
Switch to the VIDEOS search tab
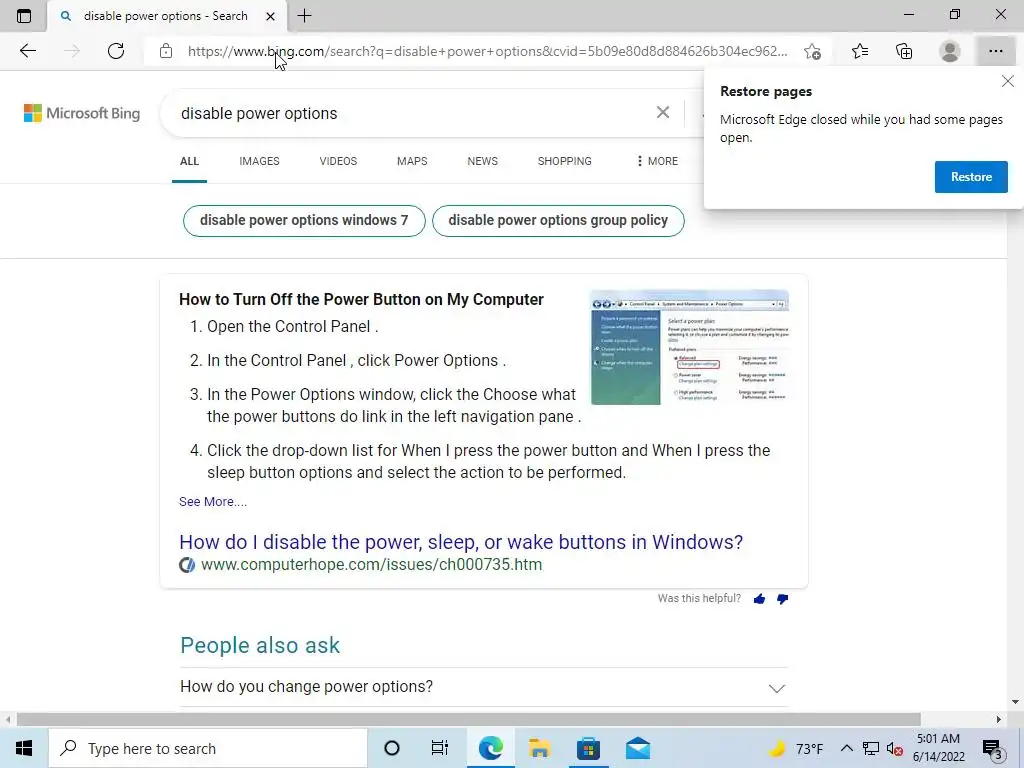pos(338,161)
